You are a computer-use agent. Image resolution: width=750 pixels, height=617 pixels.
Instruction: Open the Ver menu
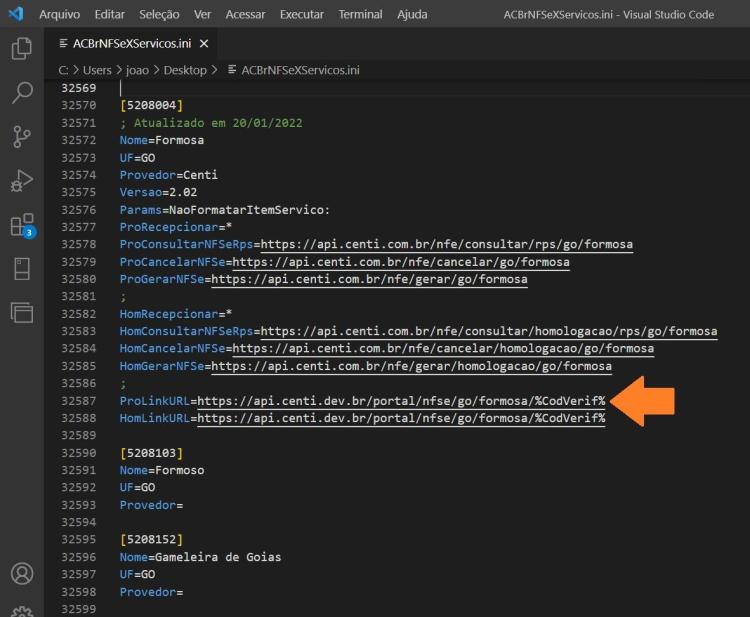(x=202, y=15)
